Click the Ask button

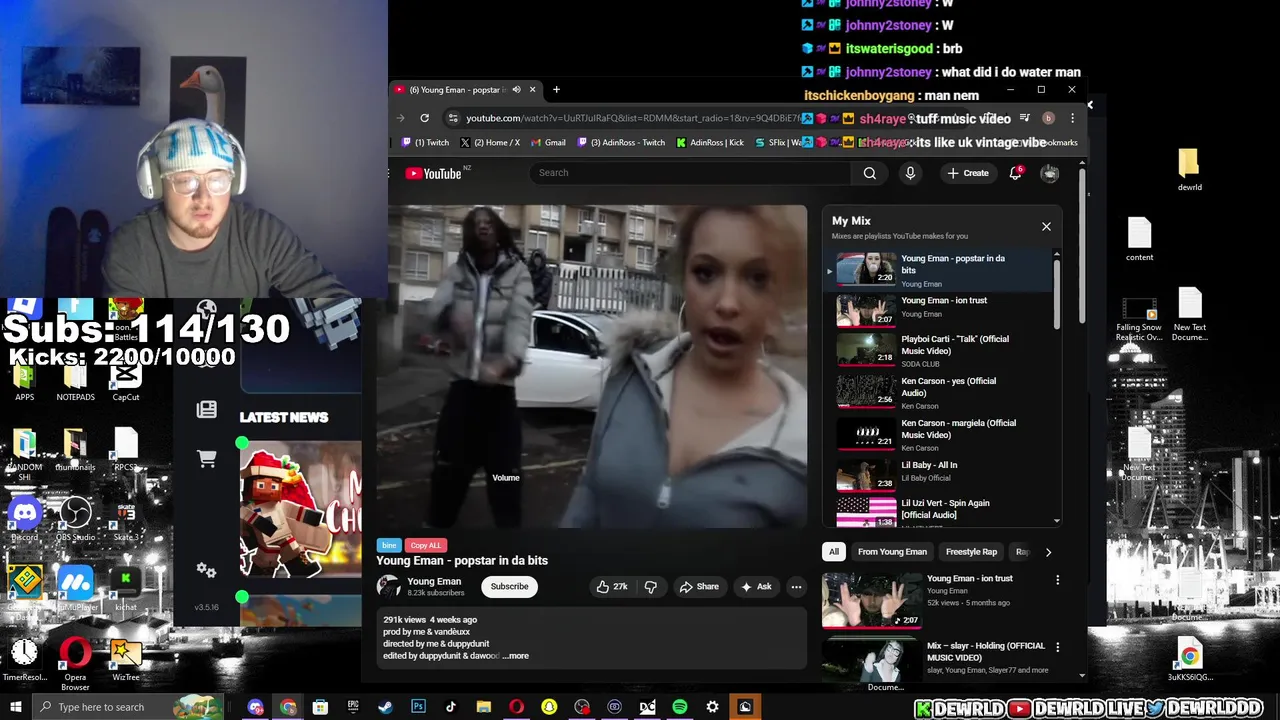pyautogui.click(x=756, y=587)
